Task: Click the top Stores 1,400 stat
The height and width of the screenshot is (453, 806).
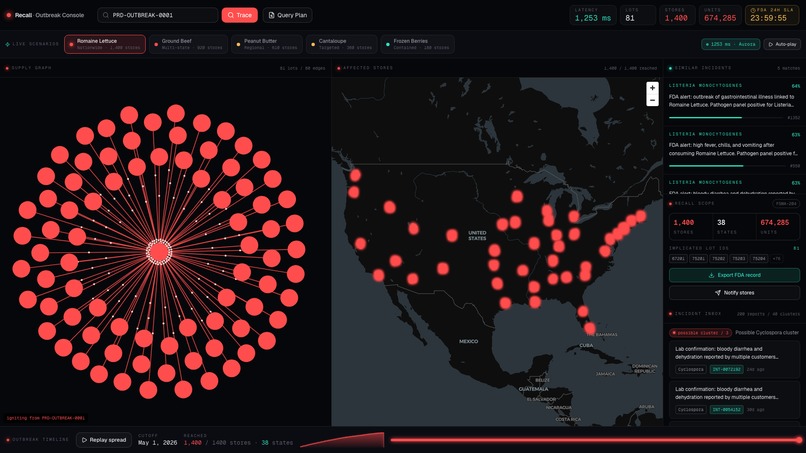Action: pyautogui.click(x=677, y=15)
